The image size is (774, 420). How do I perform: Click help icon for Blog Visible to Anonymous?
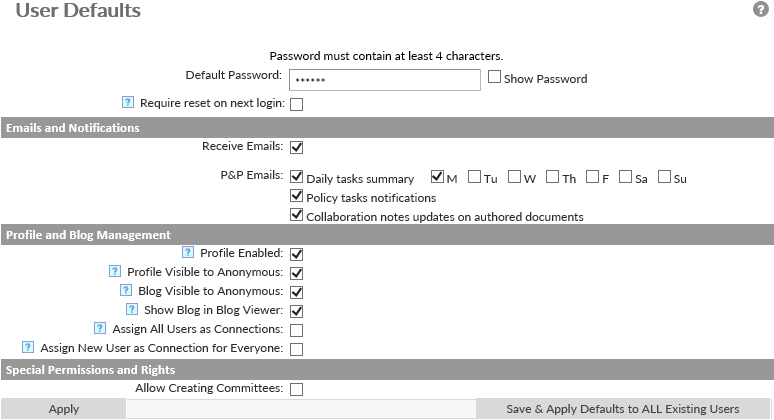click(126, 290)
